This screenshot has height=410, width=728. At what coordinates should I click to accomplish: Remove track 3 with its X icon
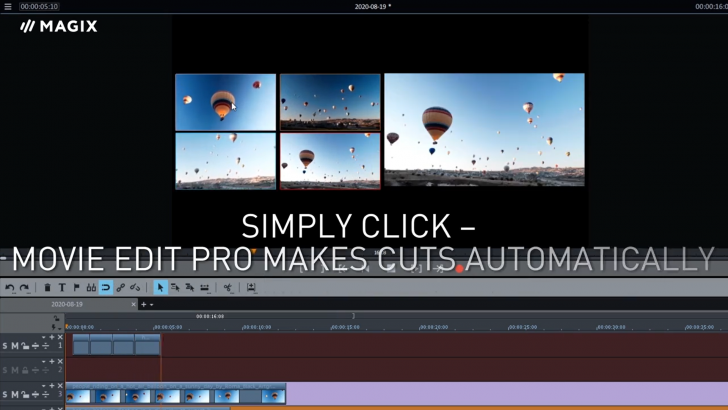coord(60,386)
